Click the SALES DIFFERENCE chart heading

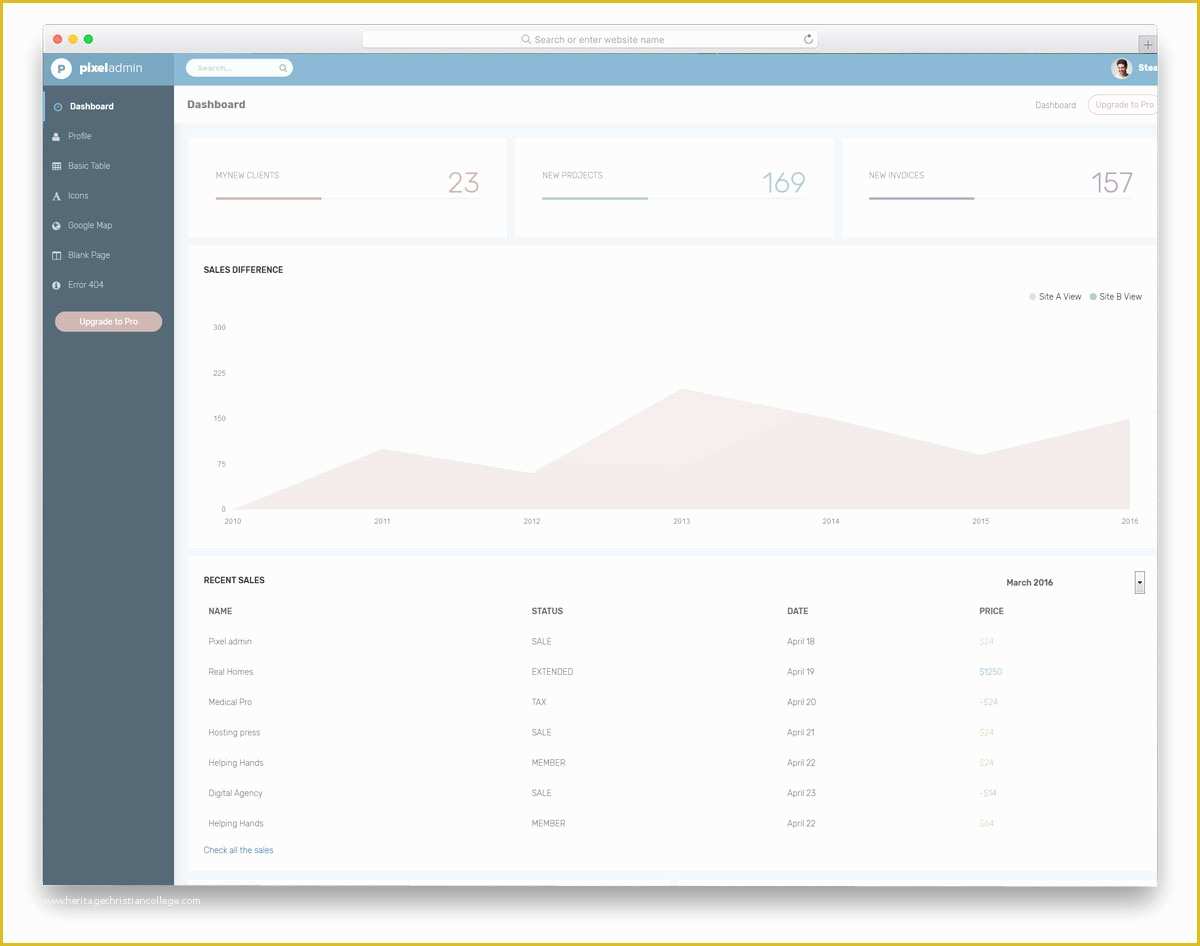243,270
